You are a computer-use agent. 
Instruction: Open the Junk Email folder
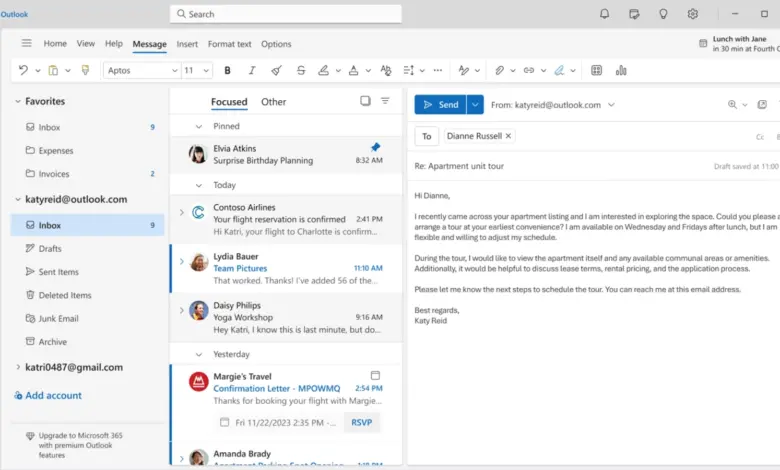click(x=87, y=318)
